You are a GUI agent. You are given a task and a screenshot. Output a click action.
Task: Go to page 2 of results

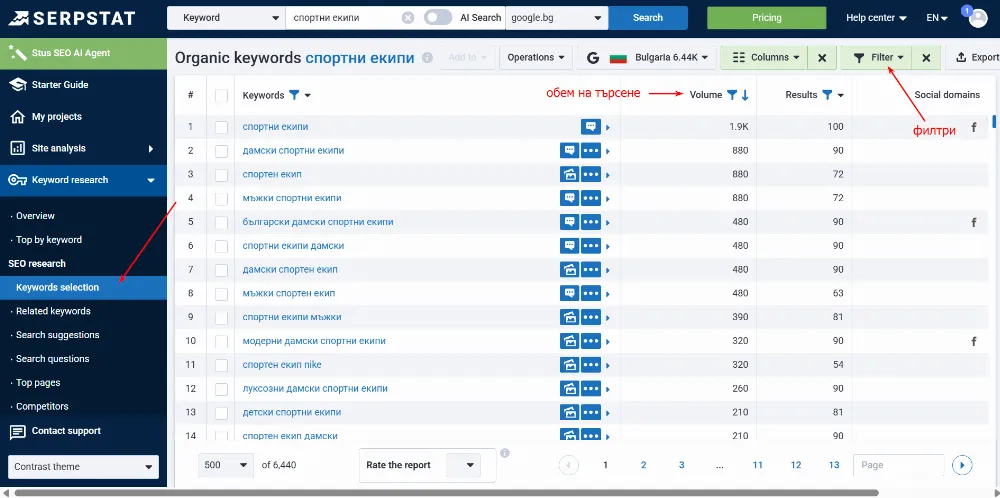coord(643,465)
